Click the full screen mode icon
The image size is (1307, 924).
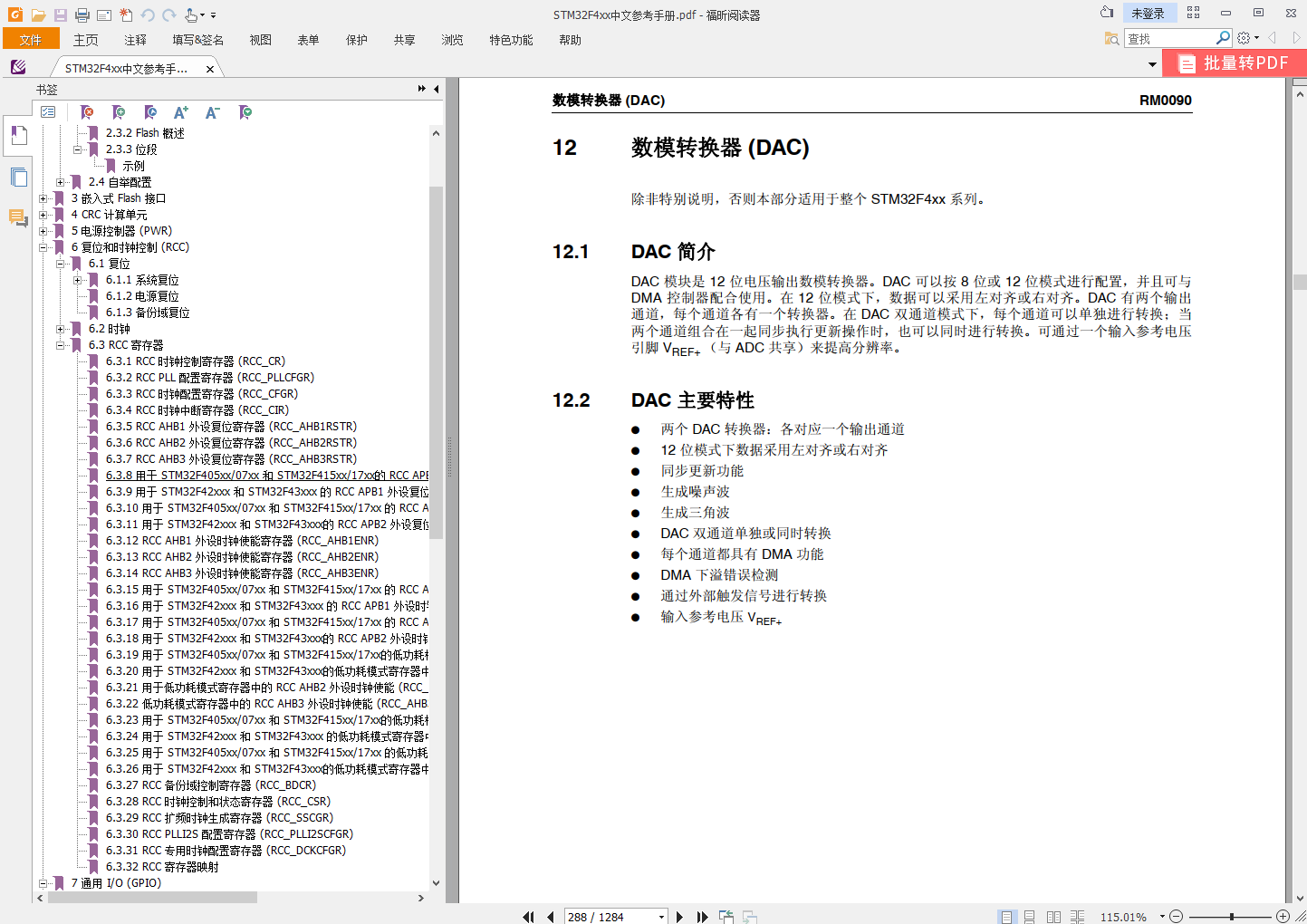pos(1193,13)
